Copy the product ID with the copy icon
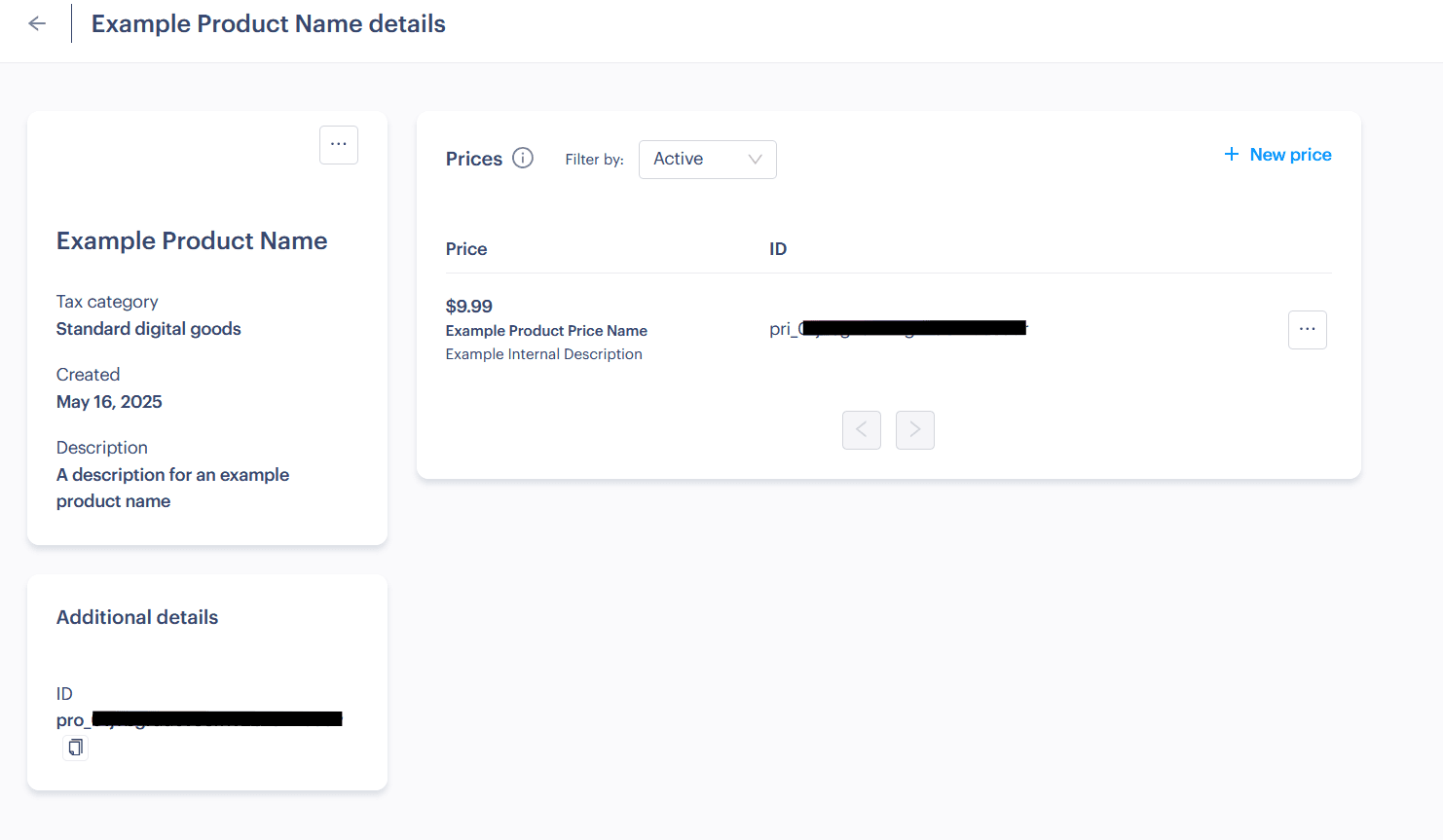The height and width of the screenshot is (840, 1443). (75, 748)
